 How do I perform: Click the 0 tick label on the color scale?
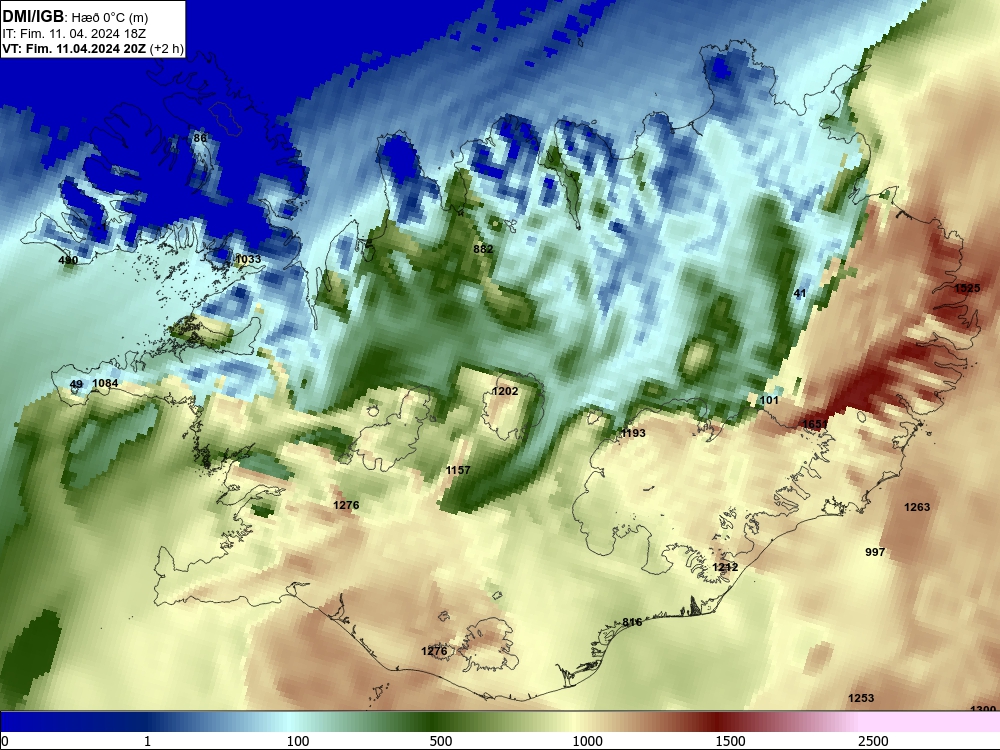pos(5,741)
